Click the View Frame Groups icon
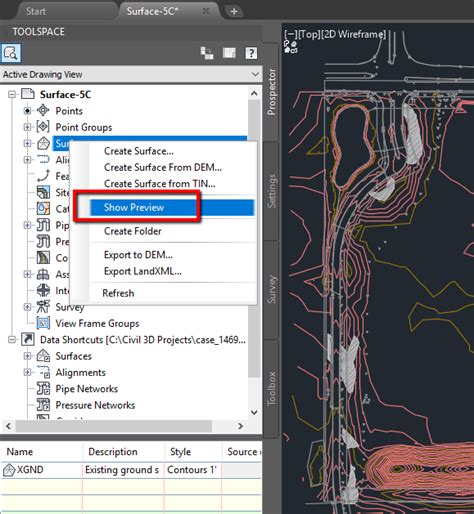The width and height of the screenshot is (474, 514). 43,323
